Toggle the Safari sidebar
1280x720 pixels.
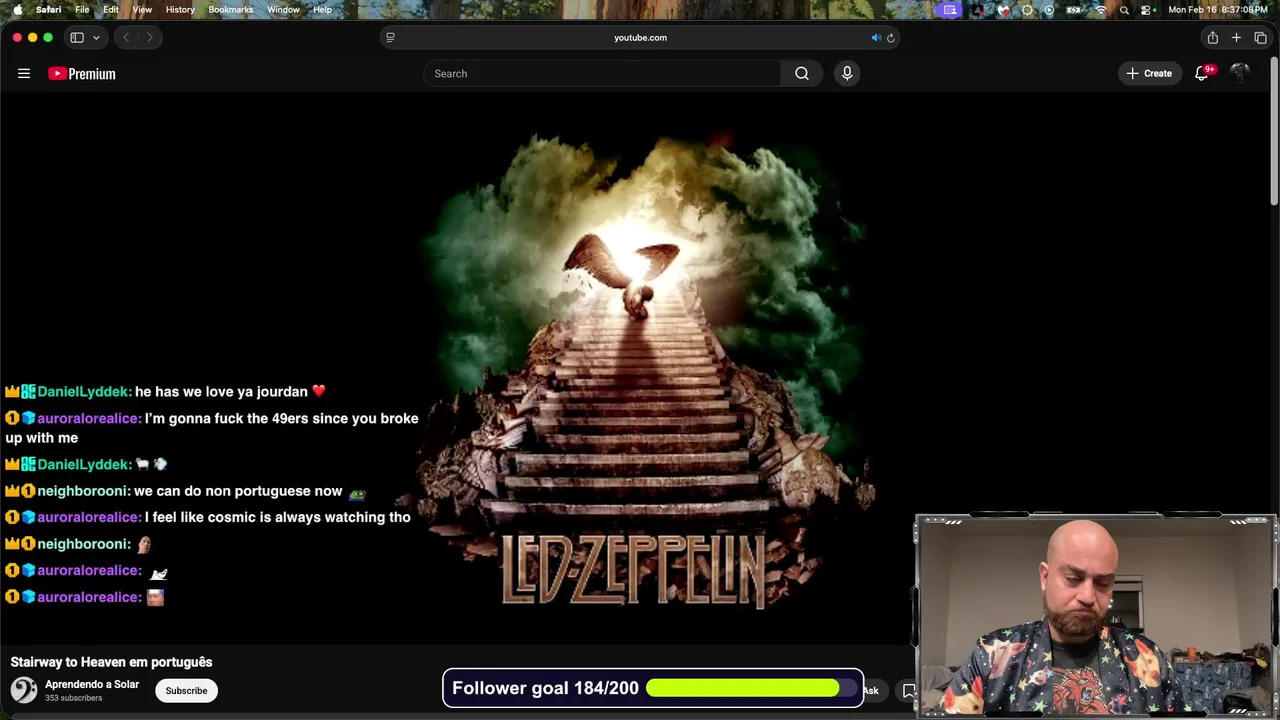point(77,37)
